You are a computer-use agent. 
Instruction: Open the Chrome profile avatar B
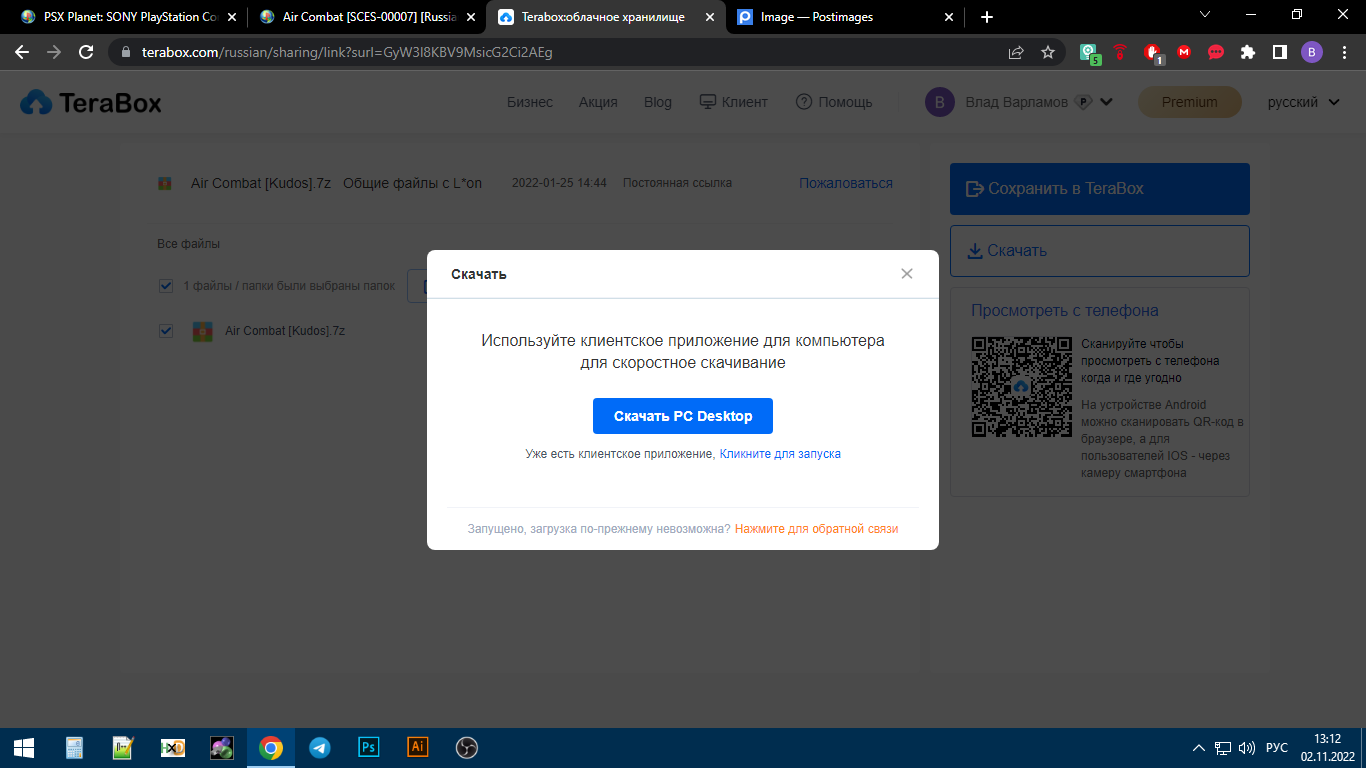1312,52
